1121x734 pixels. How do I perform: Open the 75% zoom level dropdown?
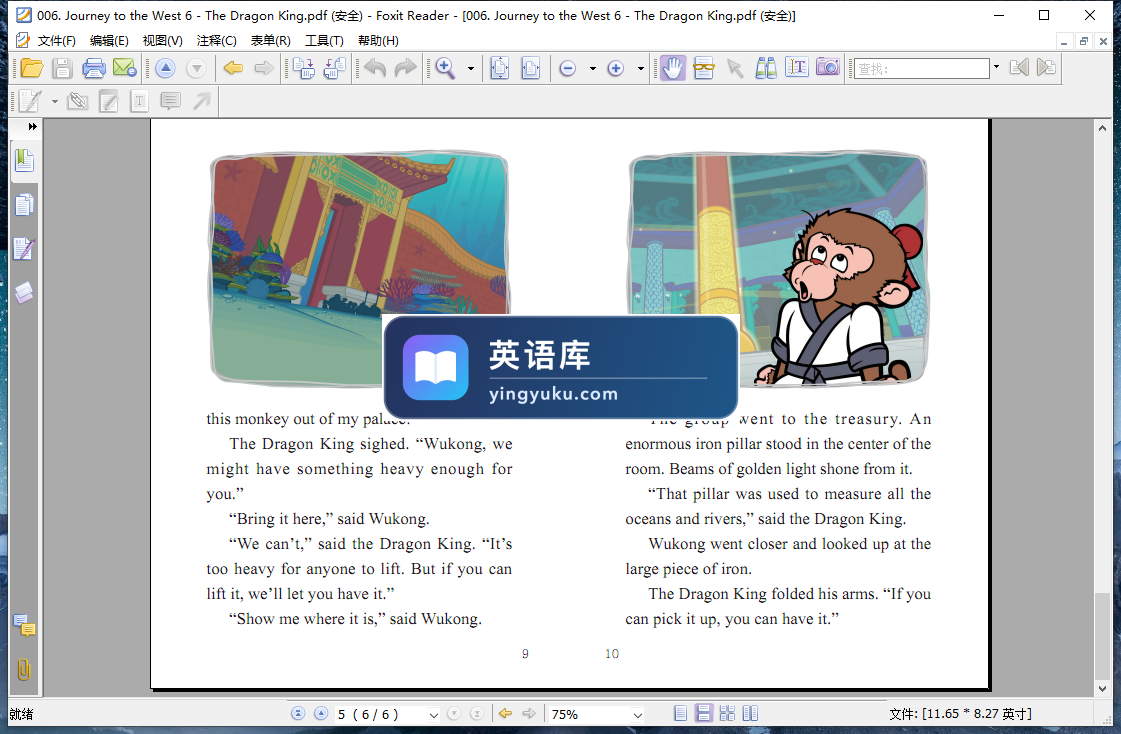(x=638, y=715)
